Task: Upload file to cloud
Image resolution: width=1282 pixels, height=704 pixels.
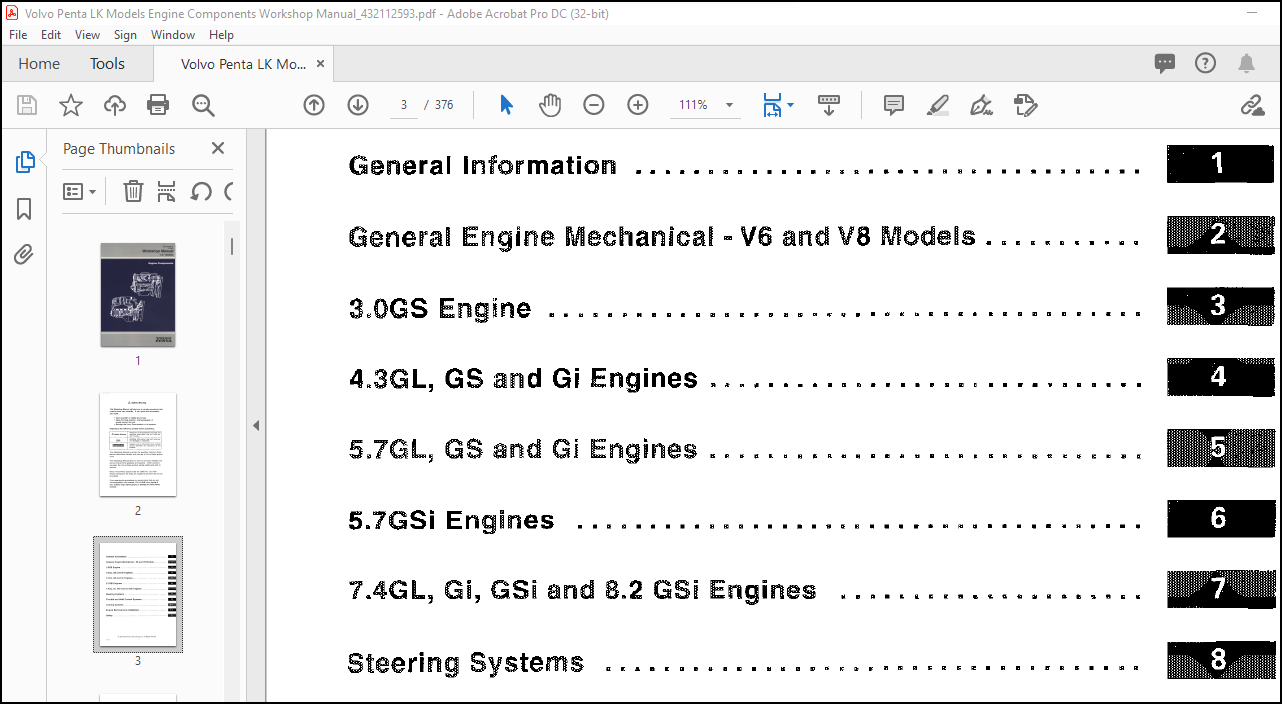Action: 115,105
